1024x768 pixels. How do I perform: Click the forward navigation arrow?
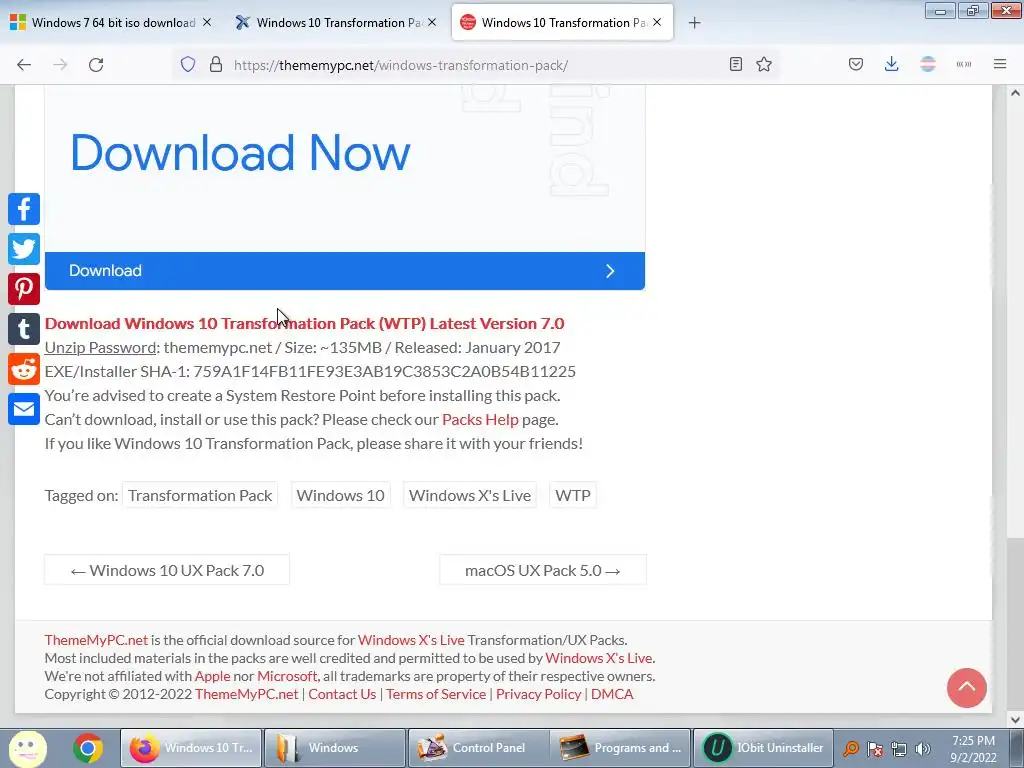tap(60, 65)
